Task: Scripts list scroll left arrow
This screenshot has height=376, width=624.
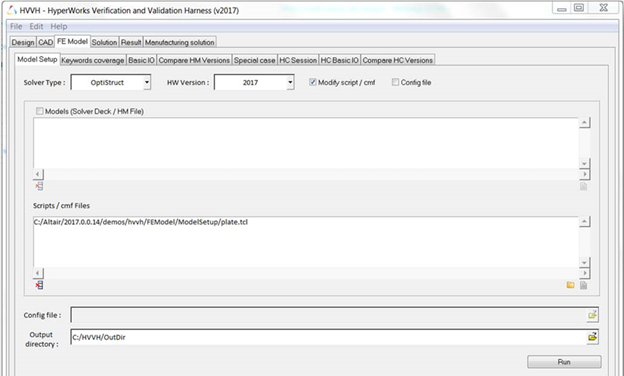Action: [38, 273]
